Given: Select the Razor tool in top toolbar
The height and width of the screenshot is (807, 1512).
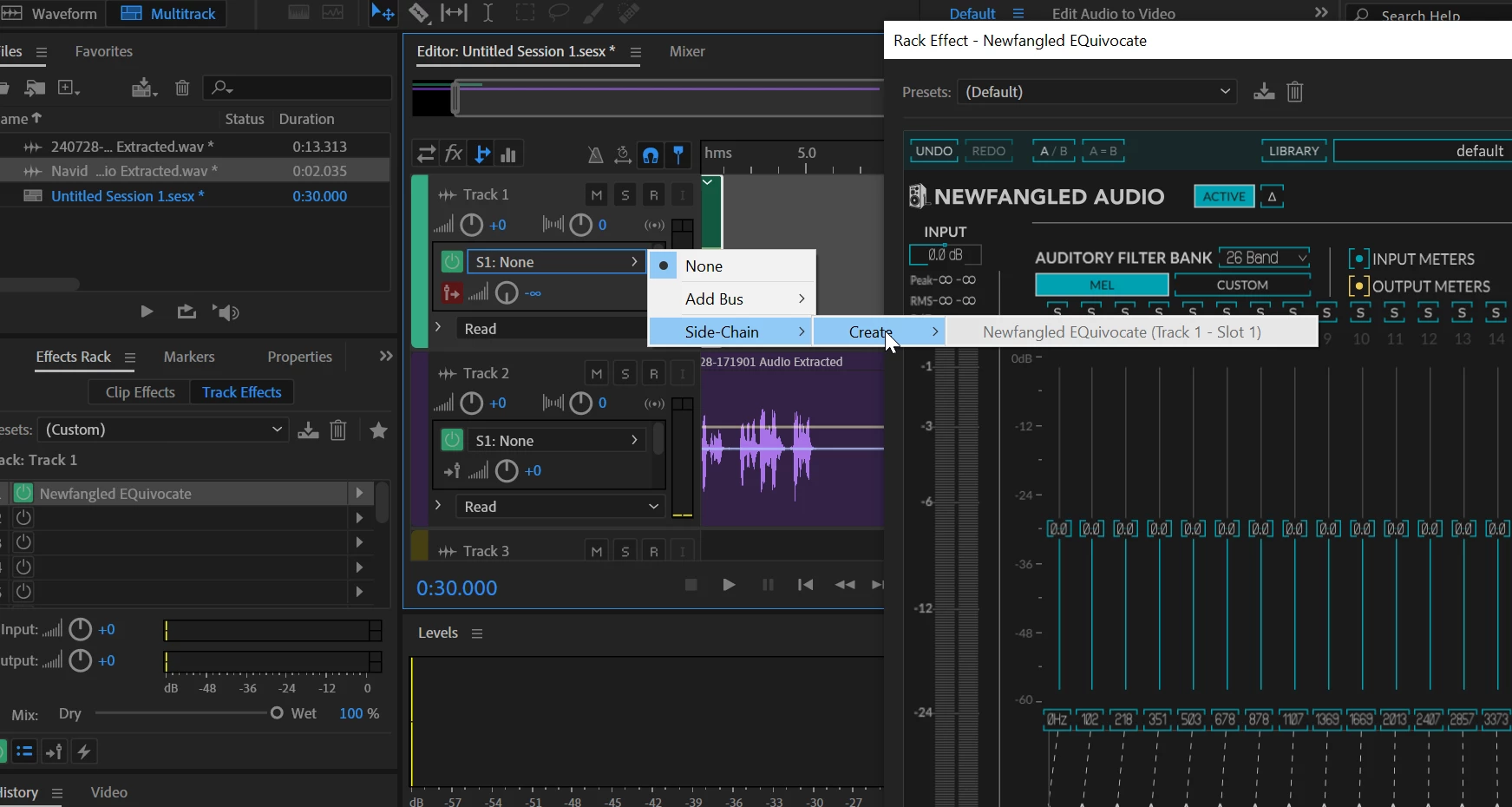Looking at the screenshot, I should [x=419, y=13].
